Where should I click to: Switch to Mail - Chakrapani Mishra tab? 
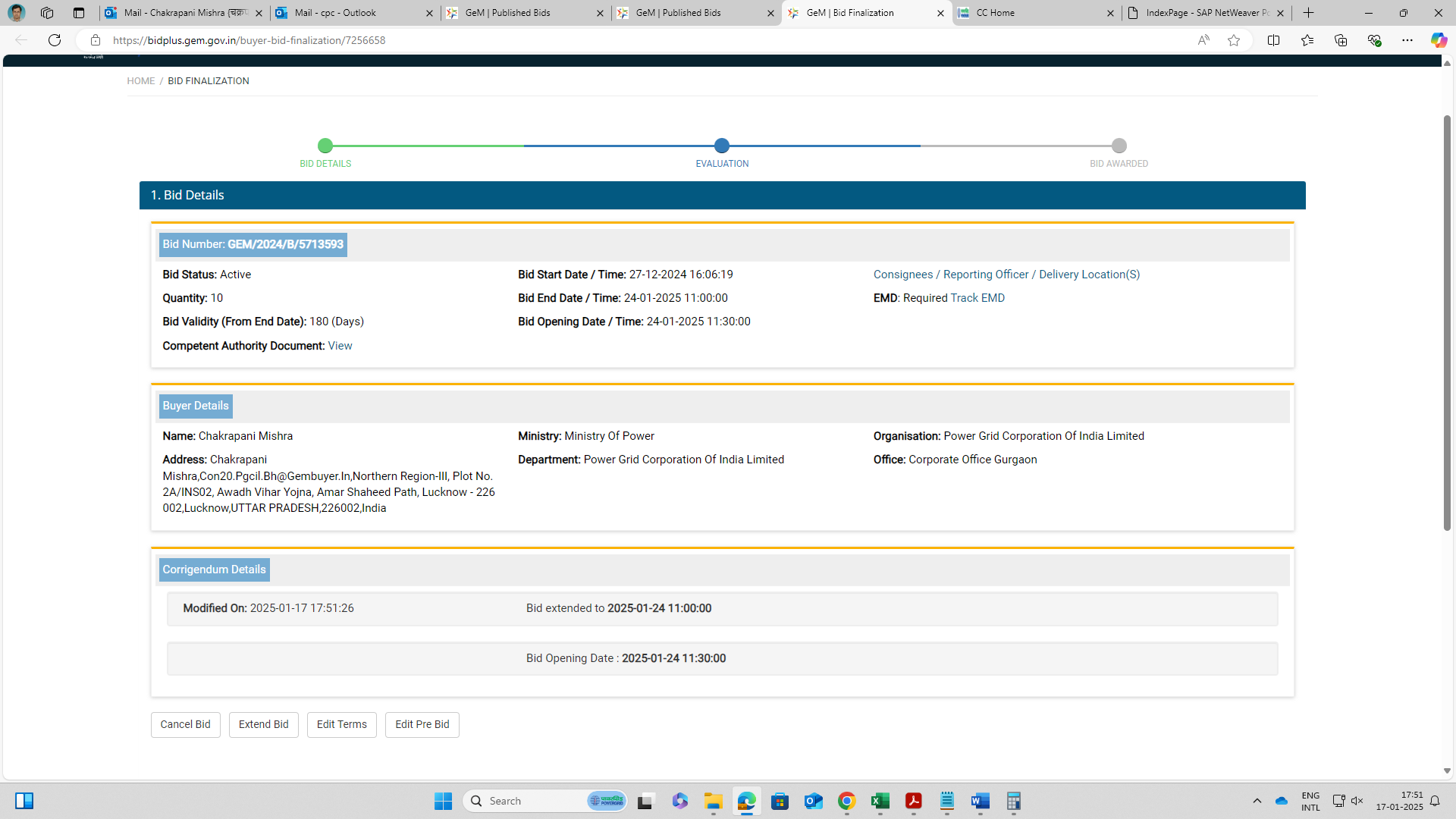(184, 13)
